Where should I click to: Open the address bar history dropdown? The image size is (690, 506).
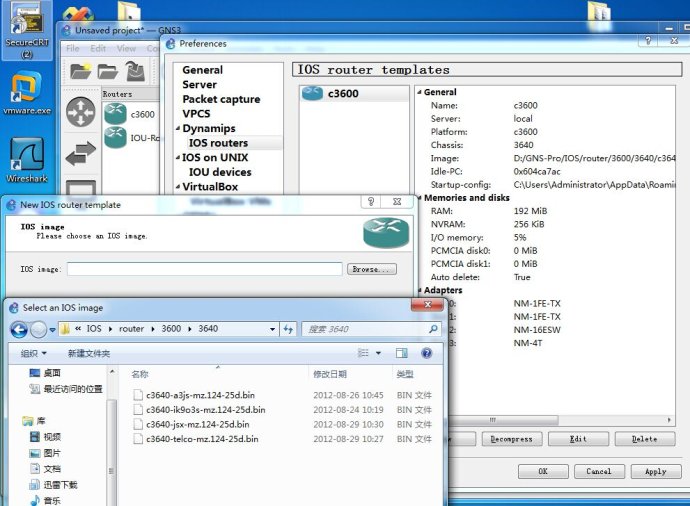coord(272,329)
